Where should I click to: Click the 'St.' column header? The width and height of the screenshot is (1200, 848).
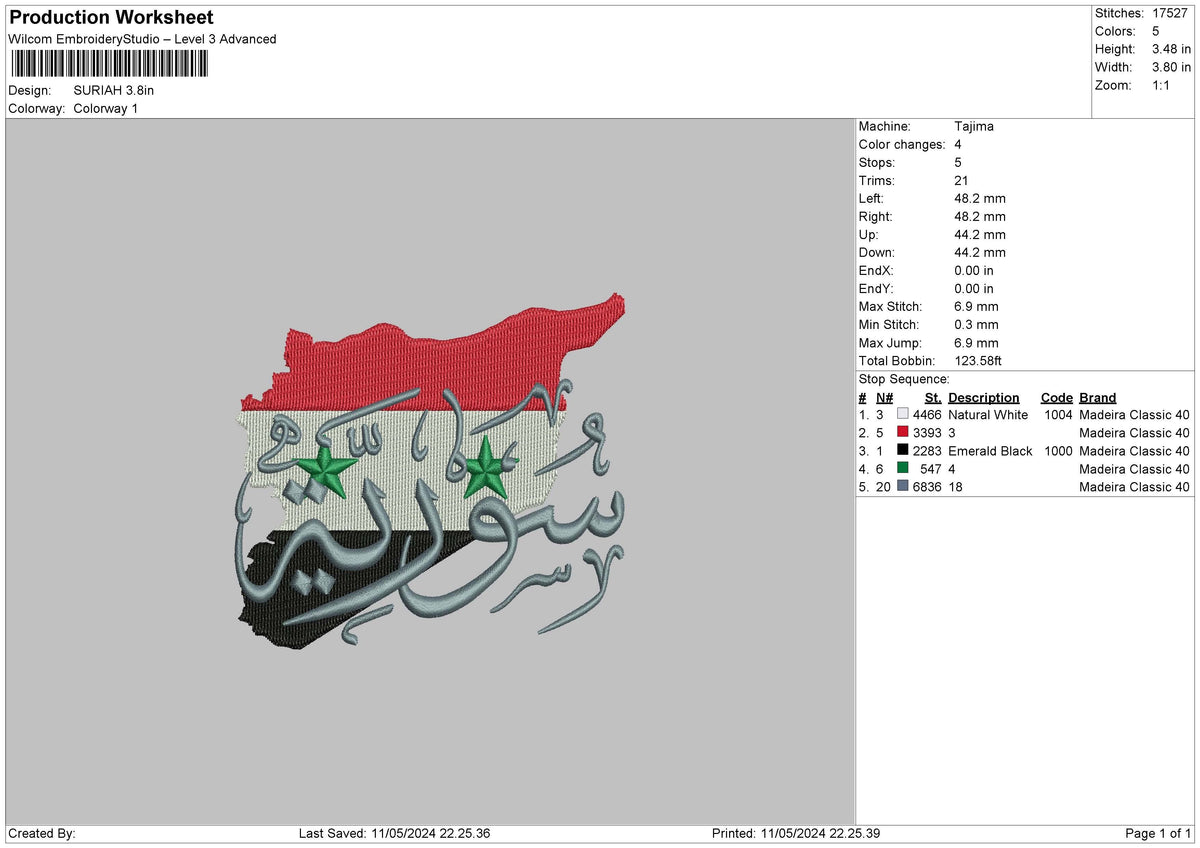[934, 398]
